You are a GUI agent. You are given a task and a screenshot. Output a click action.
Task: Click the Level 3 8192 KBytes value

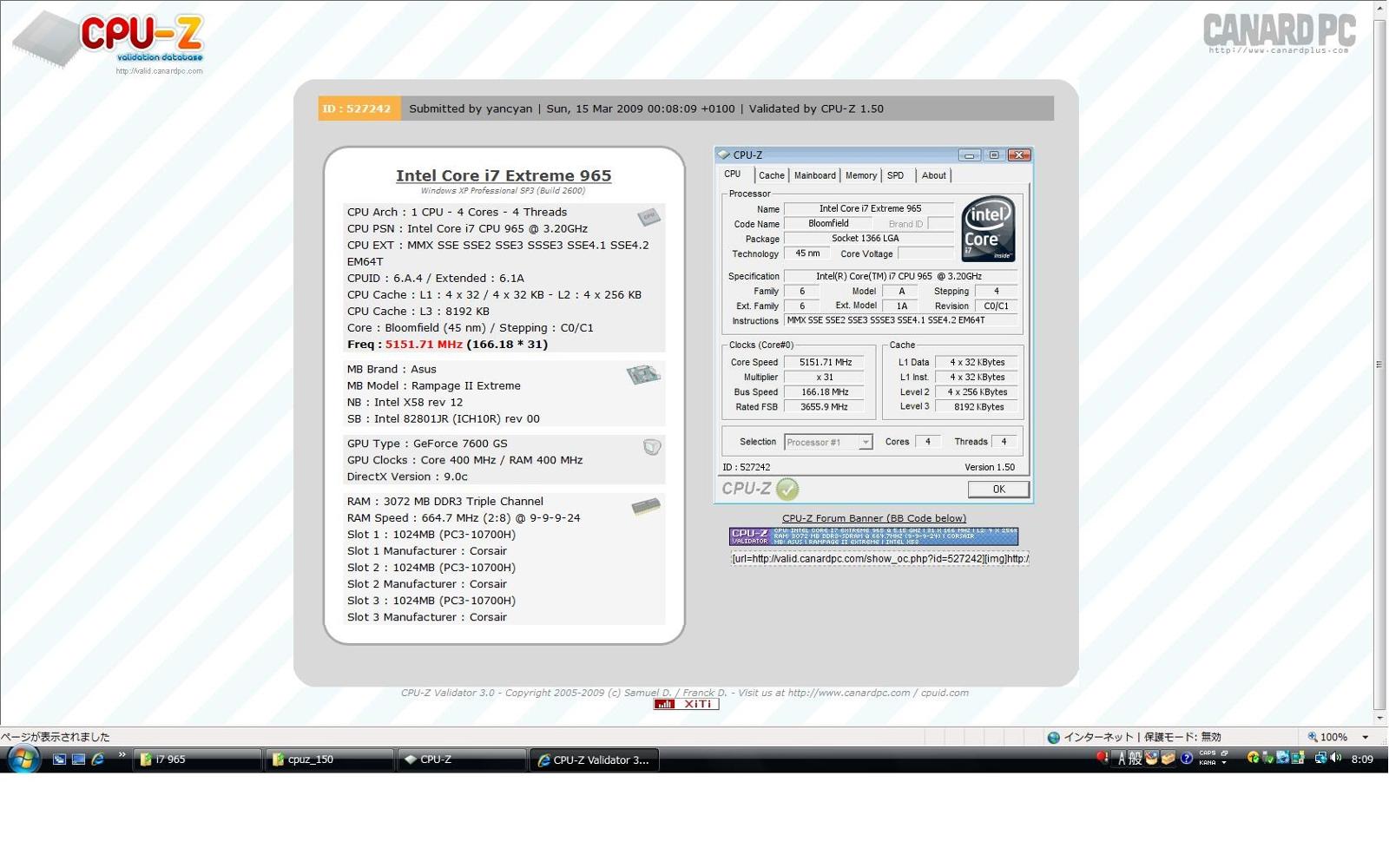pos(977,406)
